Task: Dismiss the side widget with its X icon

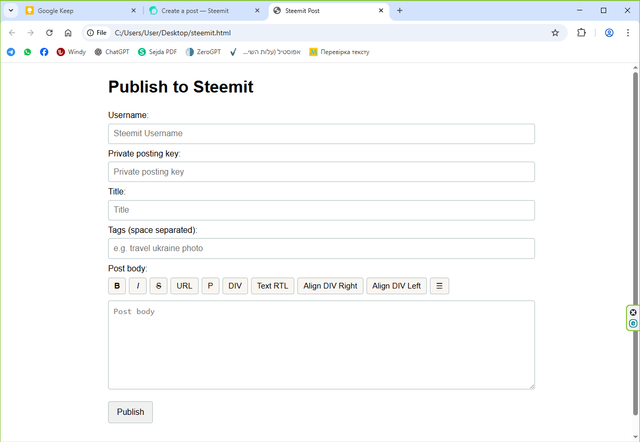Action: point(633,313)
